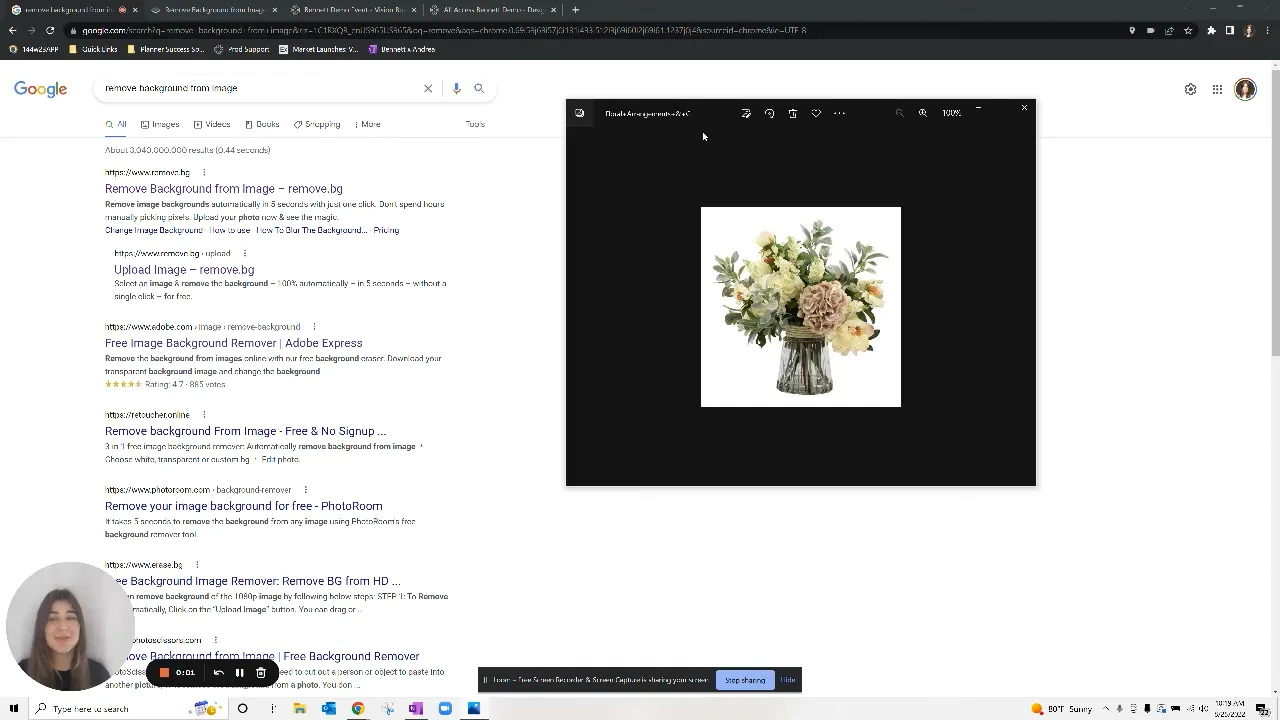This screenshot has width=1280, height=720.
Task: Open the options menu for retoucher.online result
Action: 204,415
